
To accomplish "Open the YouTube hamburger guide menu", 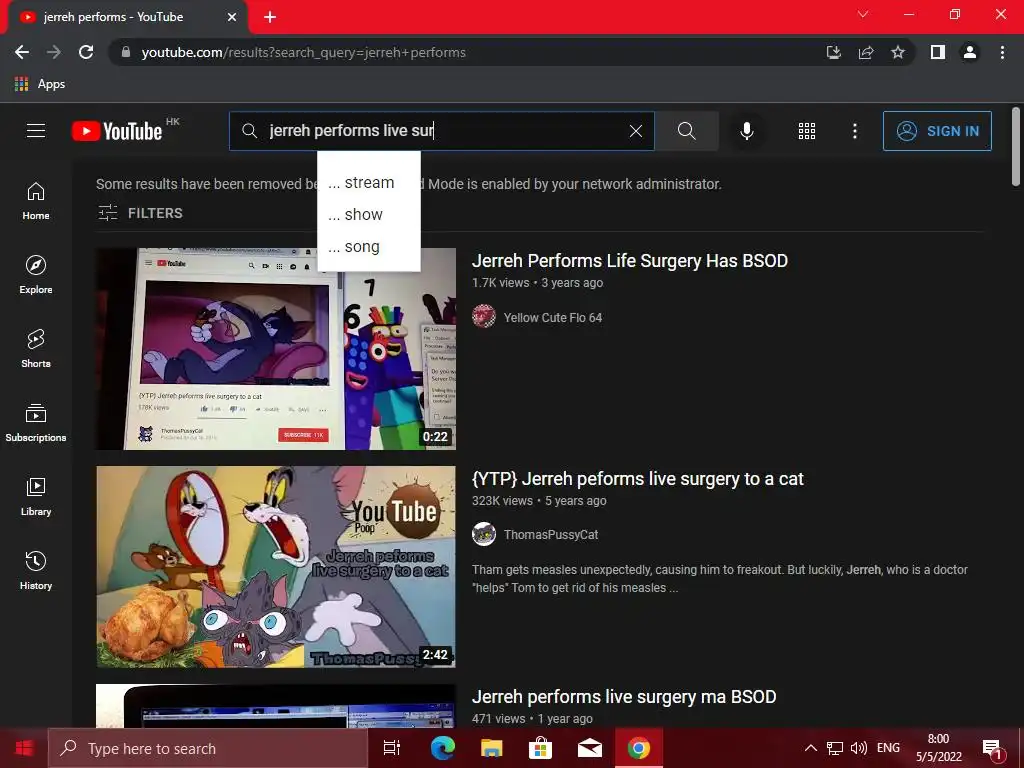I will [36, 131].
